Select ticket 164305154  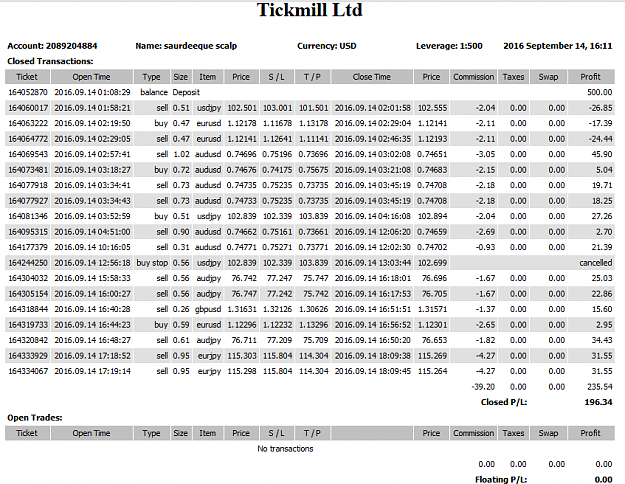pyautogui.click(x=28, y=294)
